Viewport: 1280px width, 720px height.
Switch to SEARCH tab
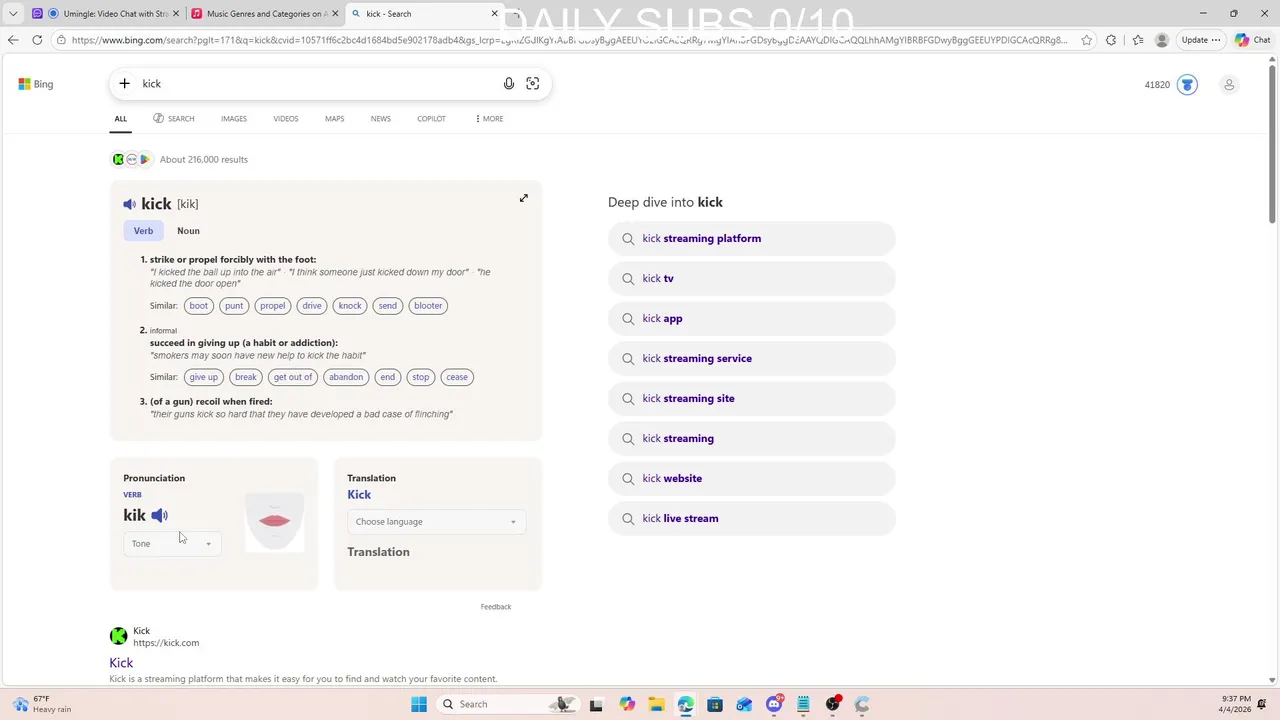point(174,119)
